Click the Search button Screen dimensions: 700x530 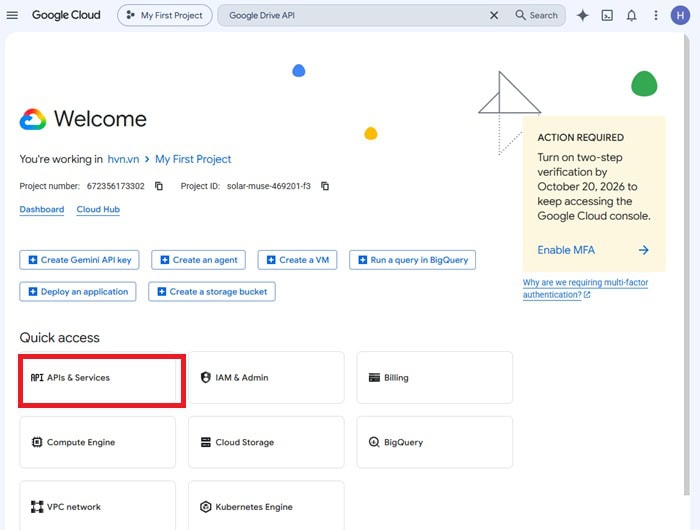pos(537,15)
